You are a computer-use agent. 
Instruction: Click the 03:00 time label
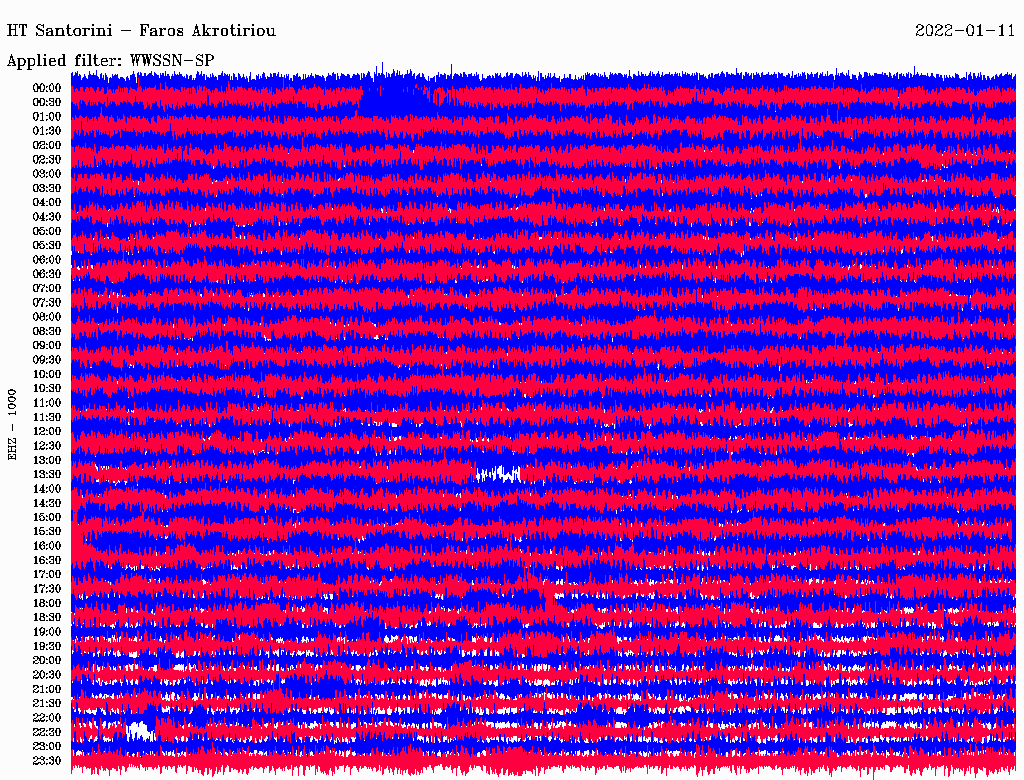coord(47,174)
